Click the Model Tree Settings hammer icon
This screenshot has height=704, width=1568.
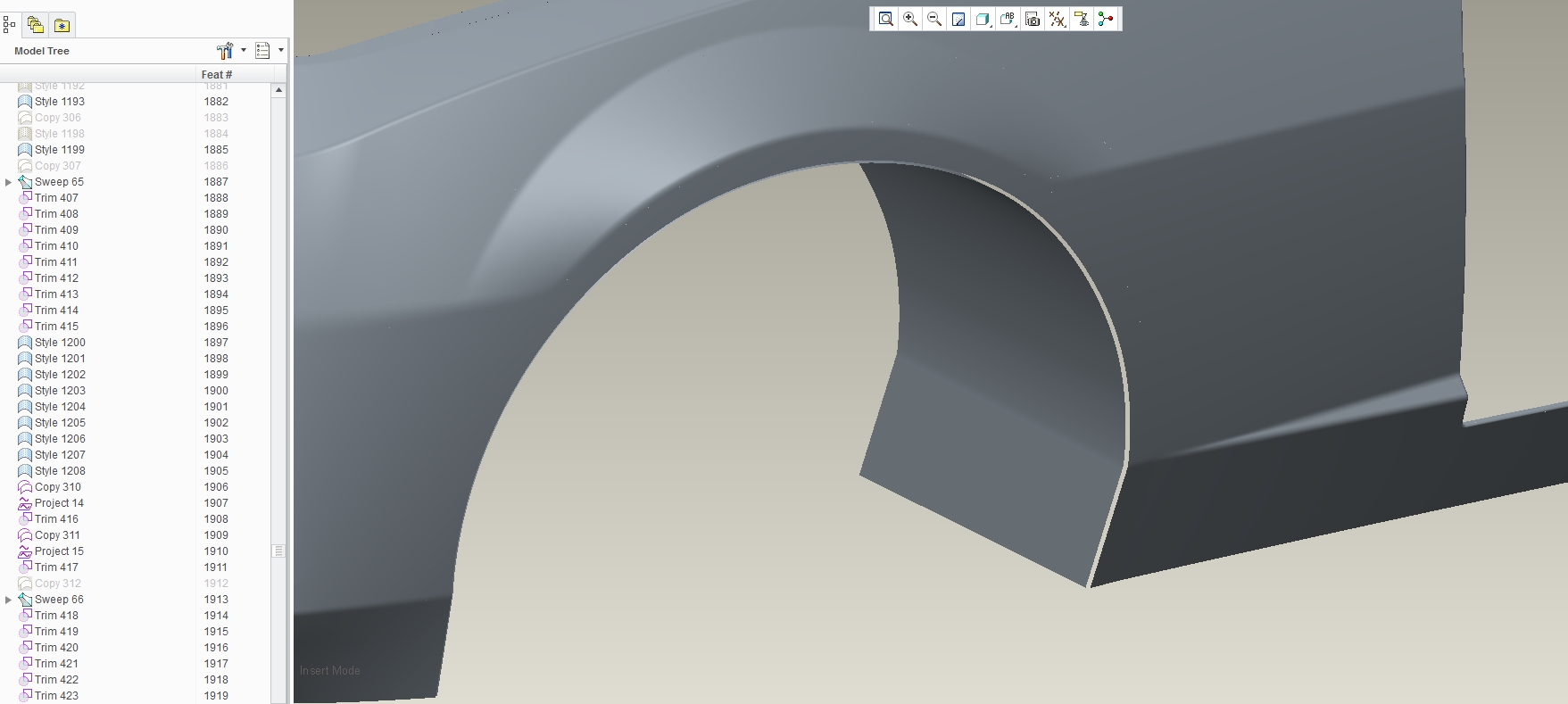point(225,51)
